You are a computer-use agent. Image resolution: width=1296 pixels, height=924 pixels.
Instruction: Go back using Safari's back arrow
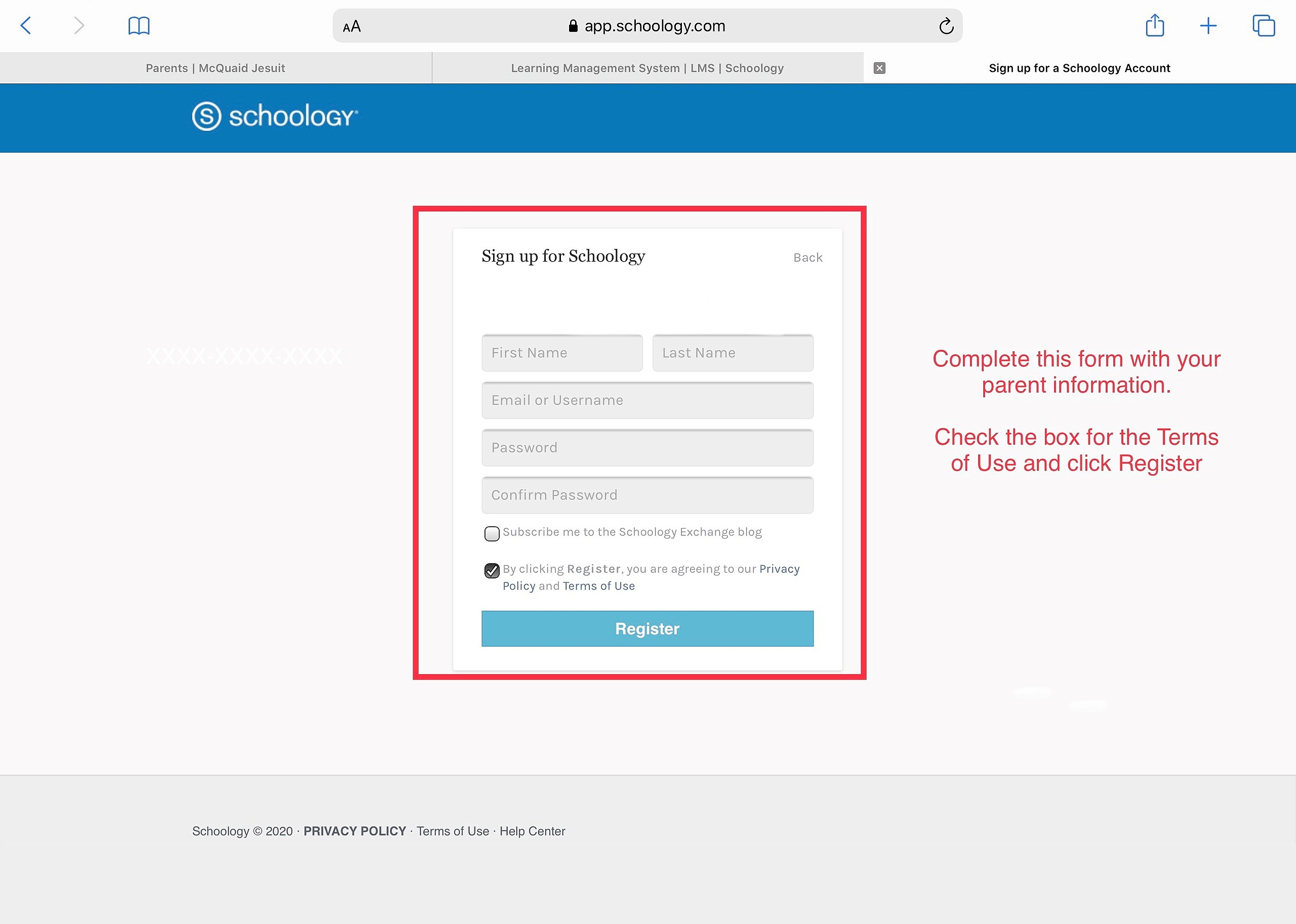point(26,26)
